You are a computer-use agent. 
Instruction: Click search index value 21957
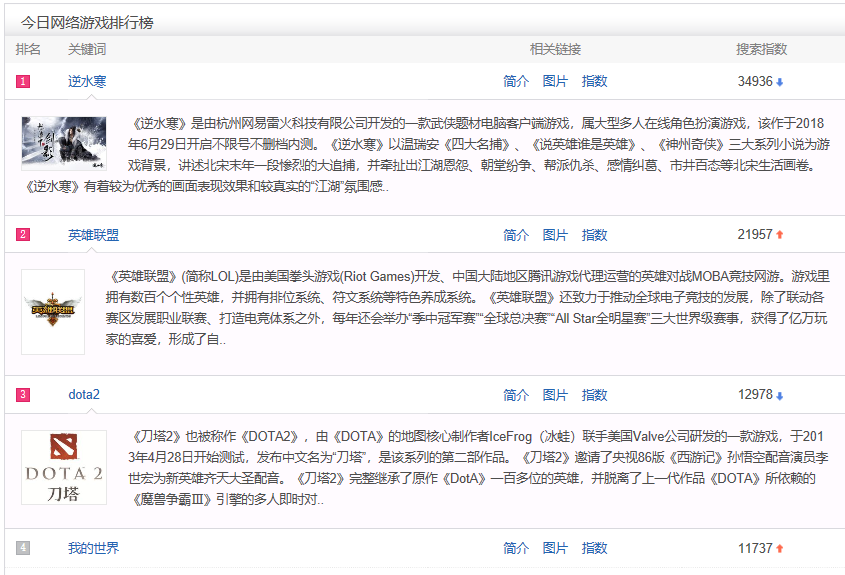tap(755, 234)
